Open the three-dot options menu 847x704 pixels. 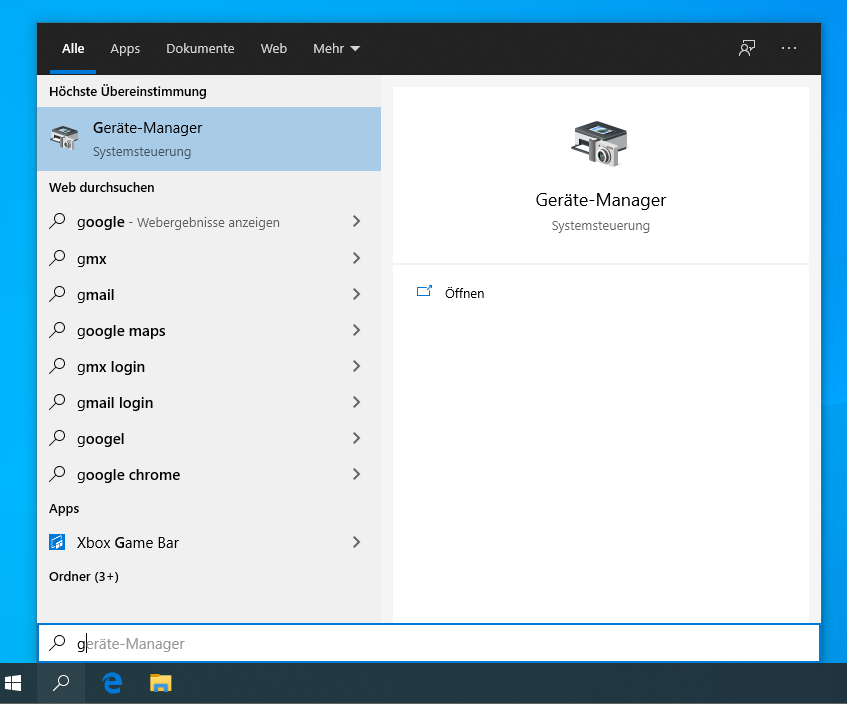[789, 48]
